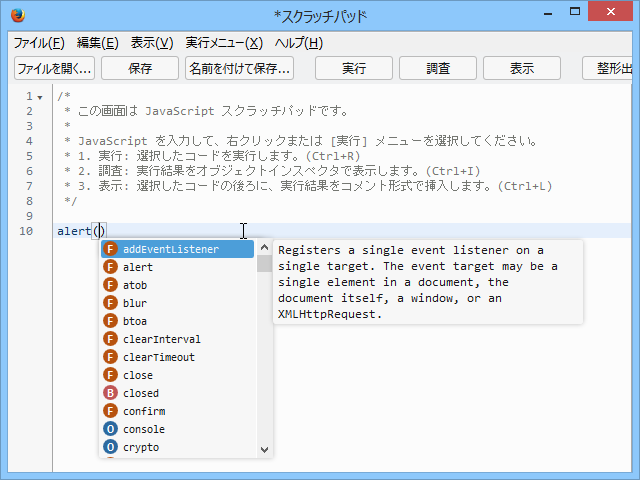Click the F icon next to close

coord(110,375)
